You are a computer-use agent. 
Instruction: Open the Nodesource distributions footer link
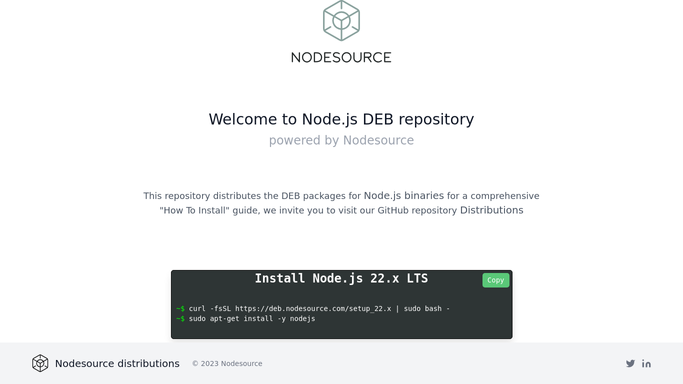[x=117, y=364]
